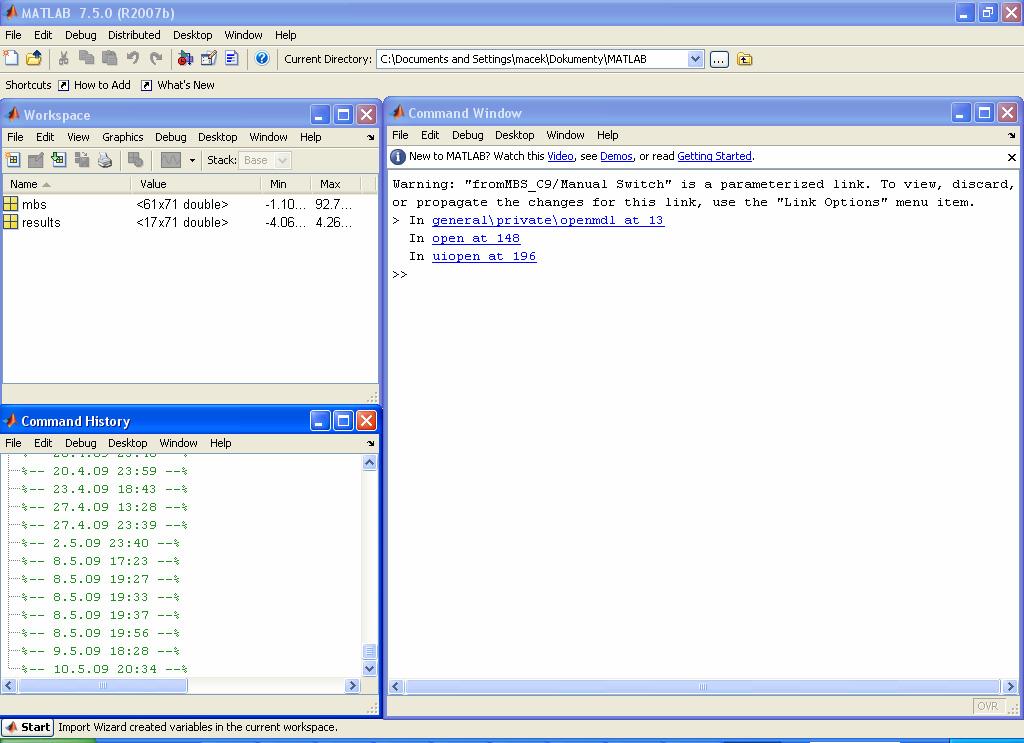The height and width of the screenshot is (743, 1024).
Task: Dismiss the New to MATLAB banner
Action: pyautogui.click(x=1012, y=157)
